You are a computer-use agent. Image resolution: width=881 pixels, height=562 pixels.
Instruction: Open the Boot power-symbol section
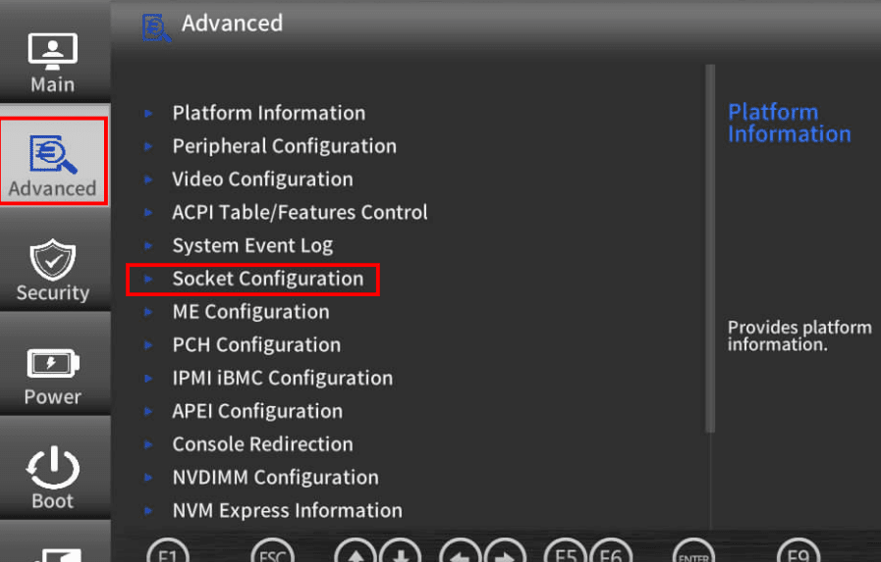coord(53,478)
